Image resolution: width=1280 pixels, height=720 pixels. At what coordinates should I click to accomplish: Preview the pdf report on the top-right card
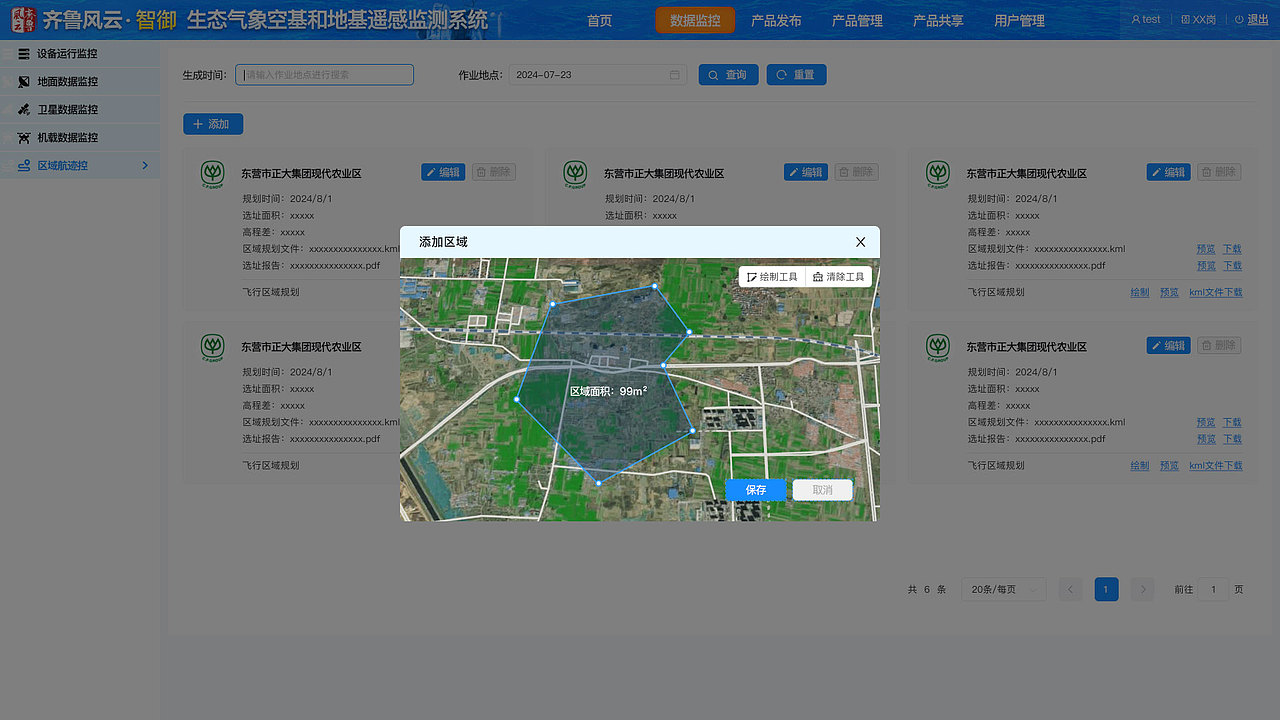click(x=1206, y=266)
